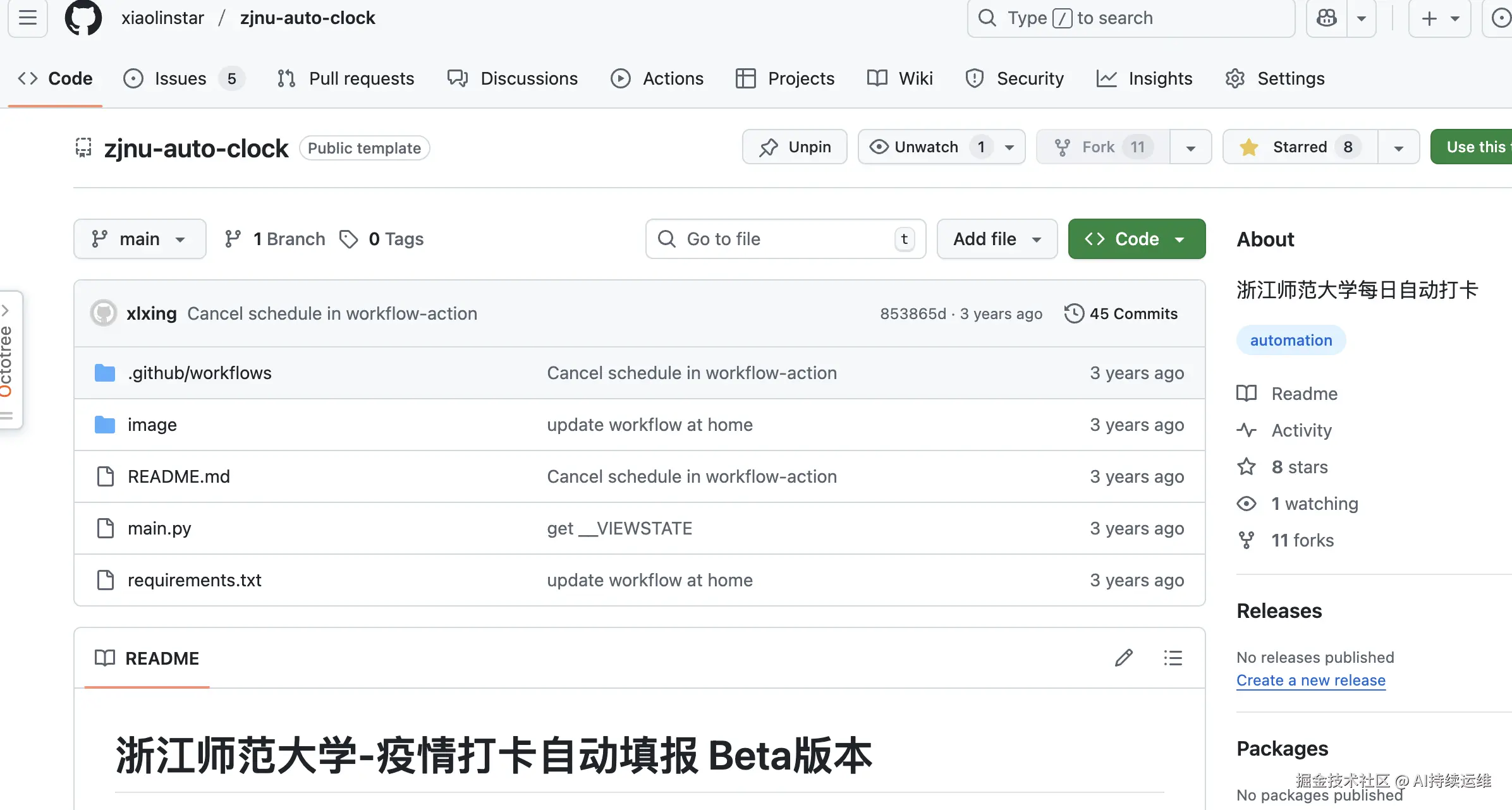Open the Pull requests tab
This screenshot has height=810, width=1512.
pyautogui.click(x=346, y=78)
